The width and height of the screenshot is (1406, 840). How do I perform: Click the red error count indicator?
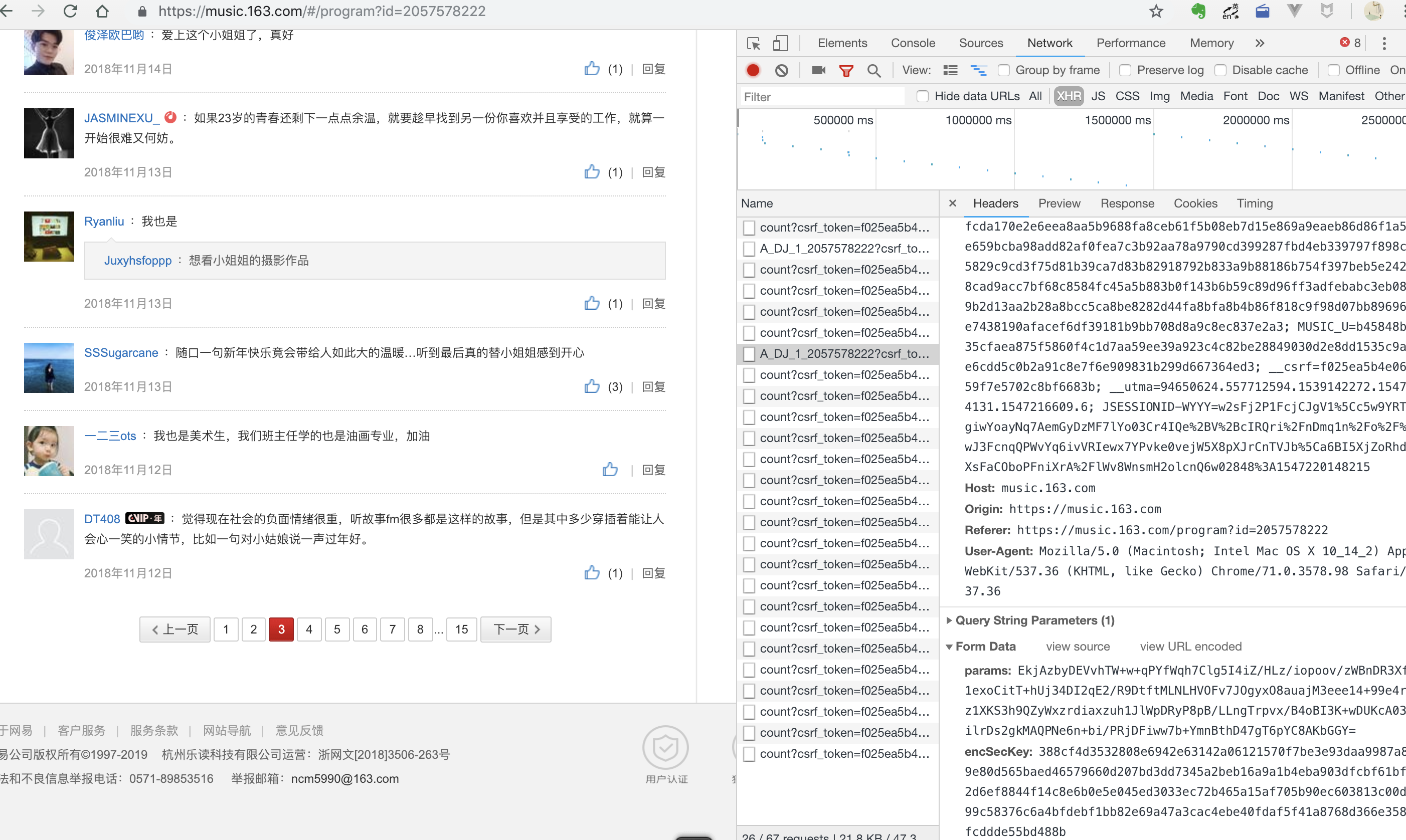1350,43
